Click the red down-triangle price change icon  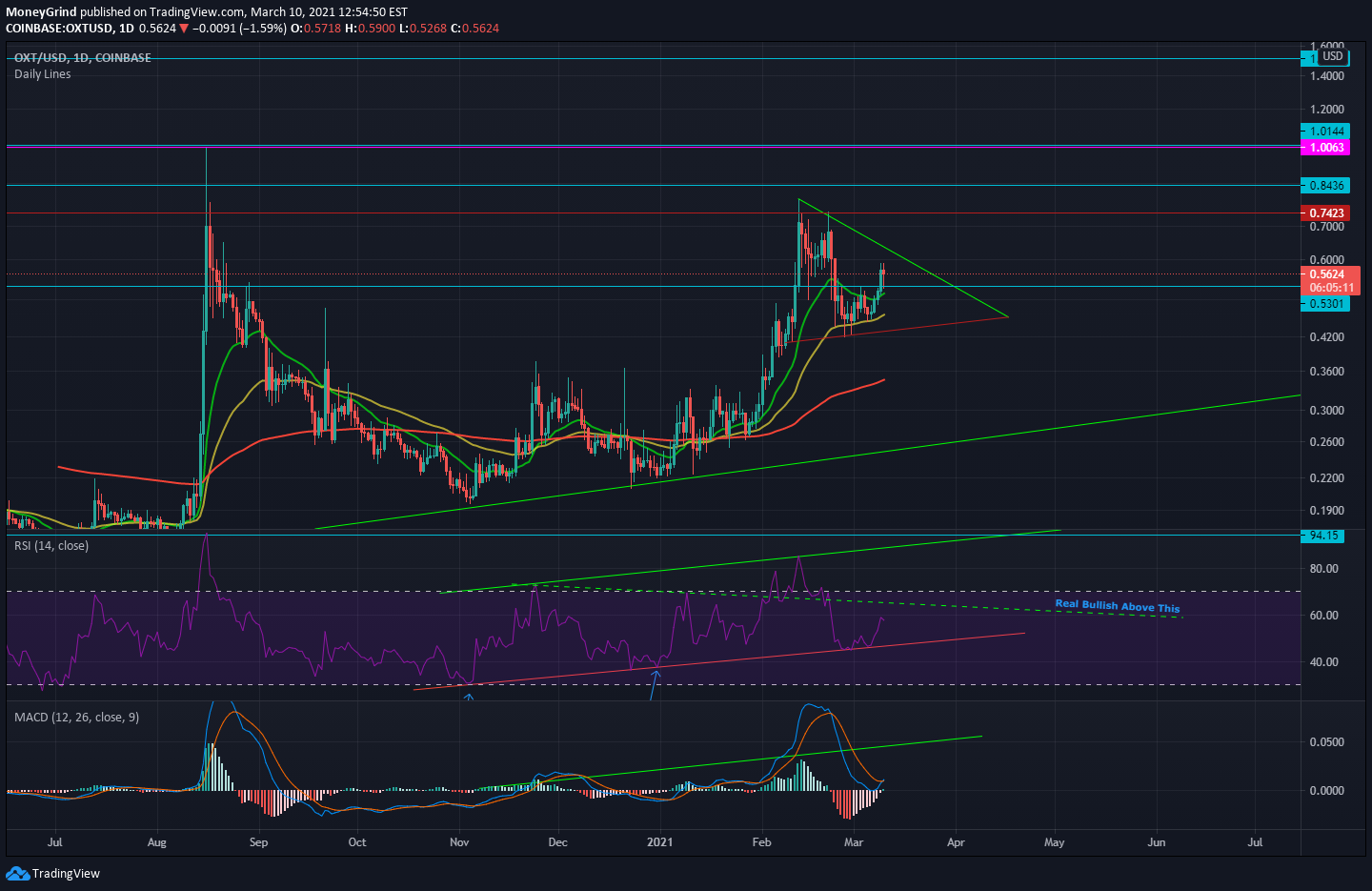184,28
